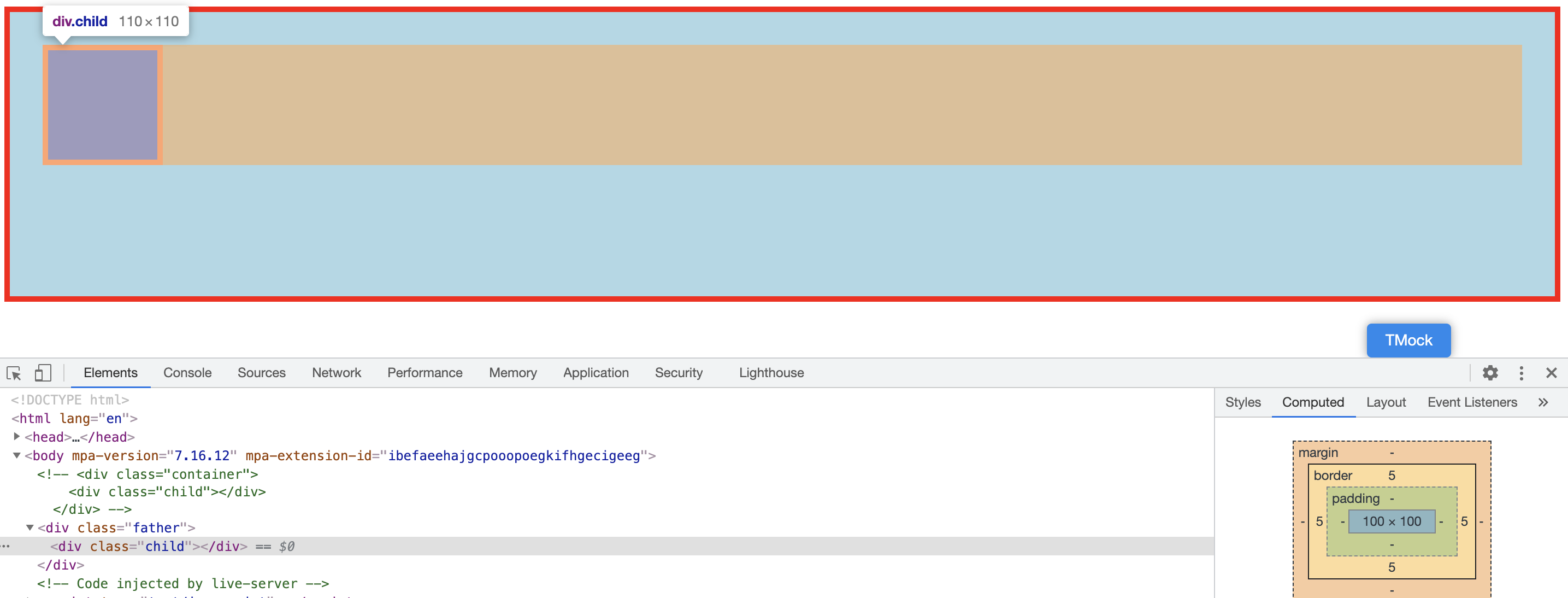Switch to the Styles sidebar tab
The image size is (1568, 598).
coord(1242,402)
